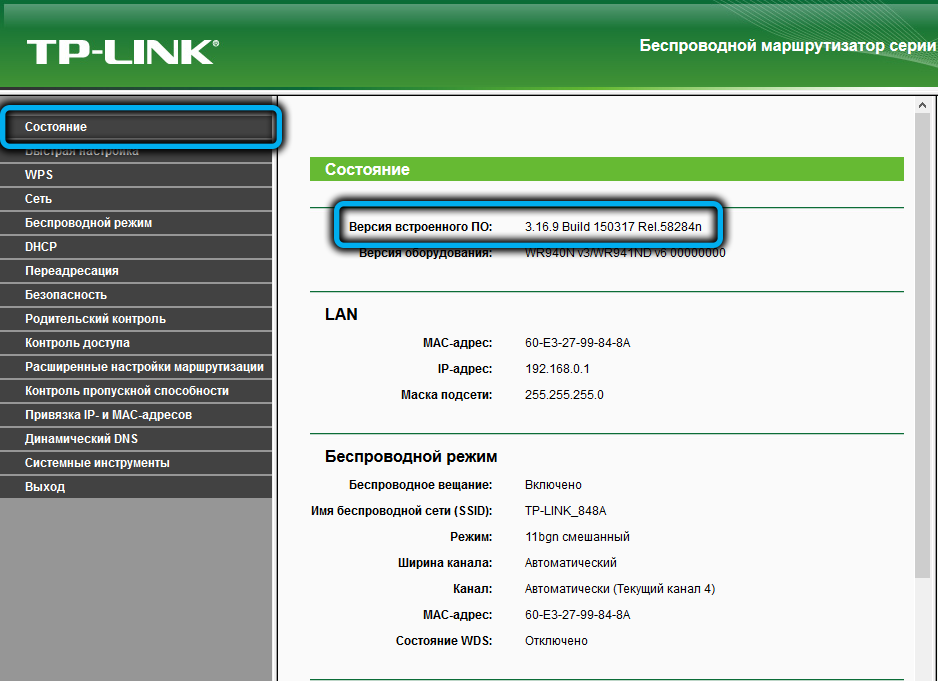Open Привязка IP- и MAC-адресов
Viewport: 938px width, 681px height.
point(108,415)
